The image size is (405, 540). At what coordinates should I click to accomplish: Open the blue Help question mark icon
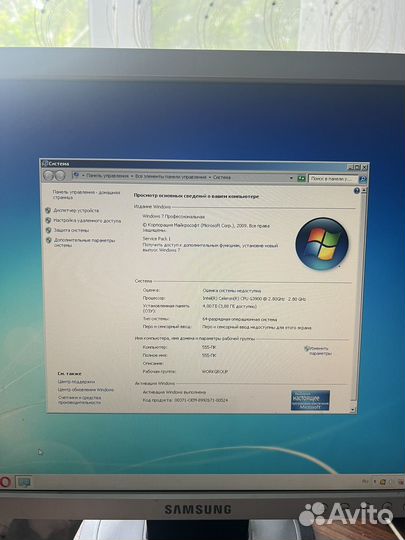357,191
